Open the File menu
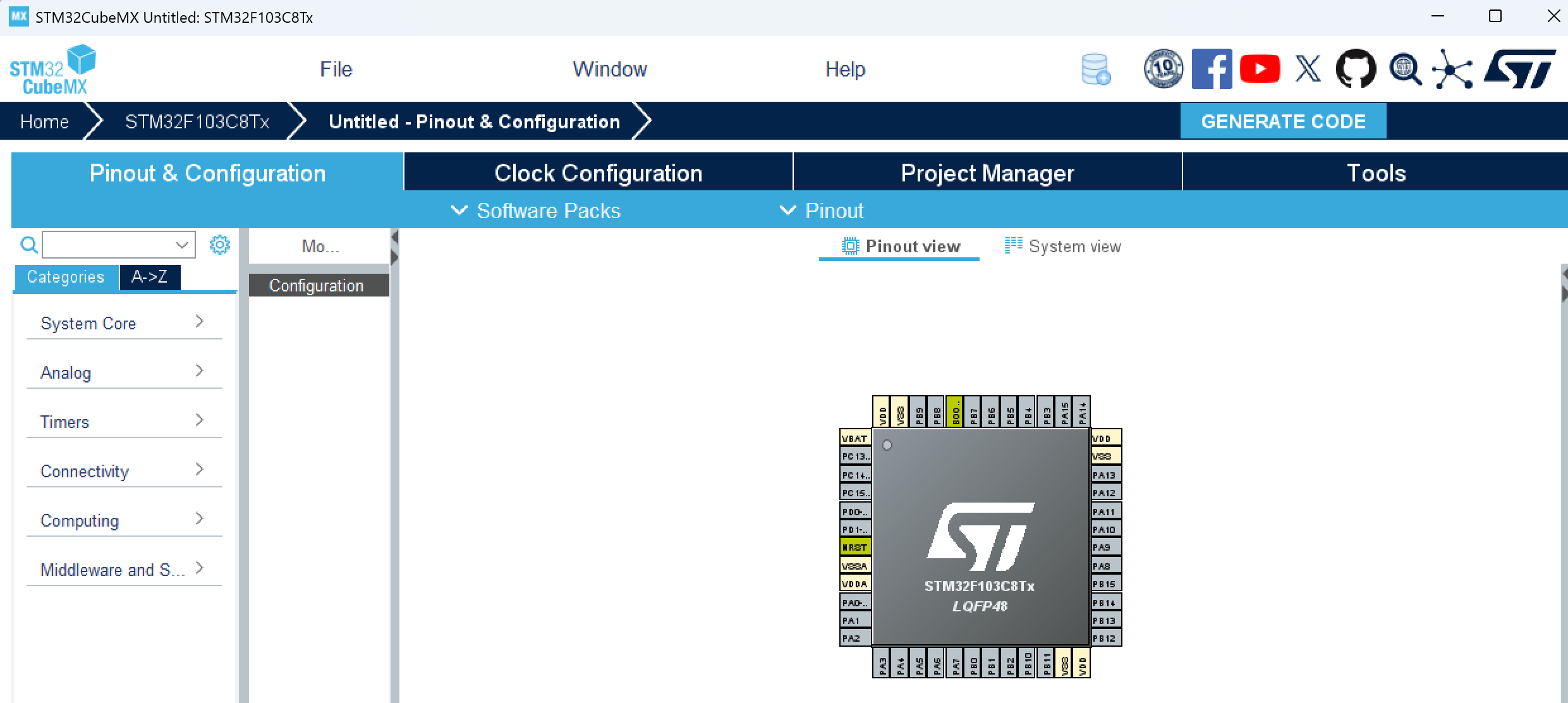The width and height of the screenshot is (1568, 703). point(336,69)
